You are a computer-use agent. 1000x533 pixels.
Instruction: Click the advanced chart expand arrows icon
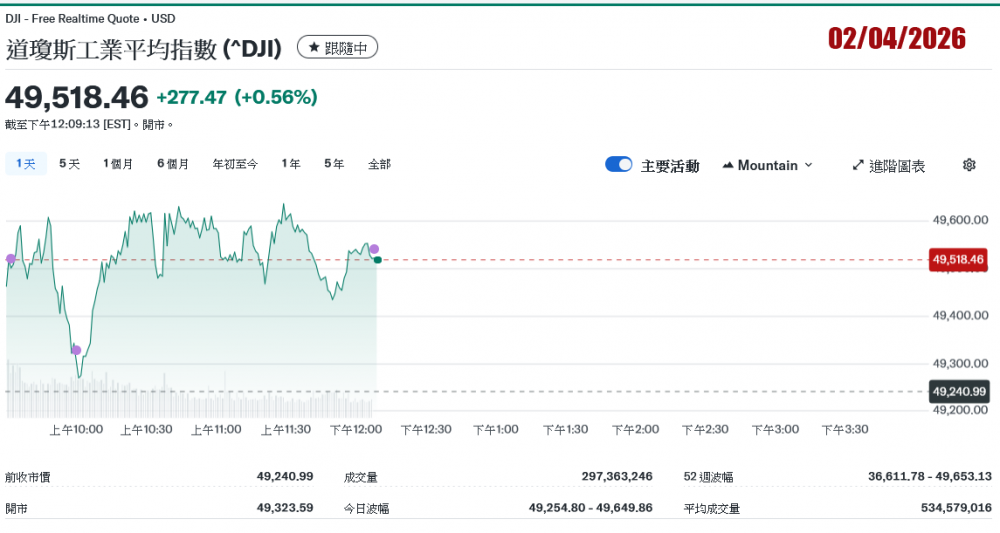coord(857,165)
